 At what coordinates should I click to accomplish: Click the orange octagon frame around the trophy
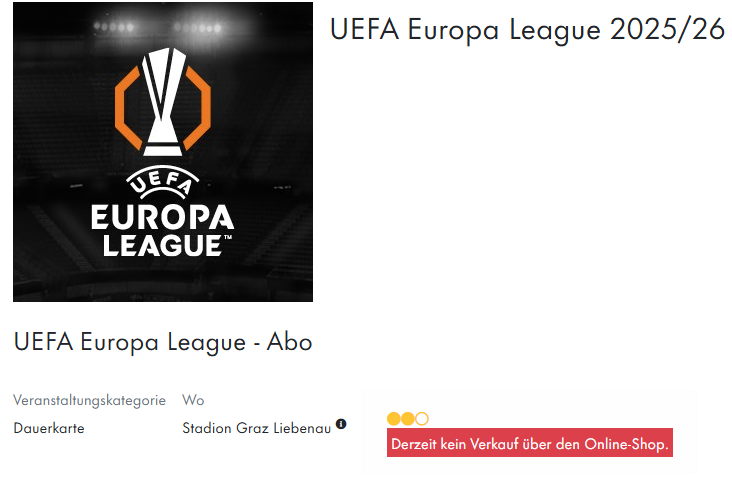[x=162, y=108]
